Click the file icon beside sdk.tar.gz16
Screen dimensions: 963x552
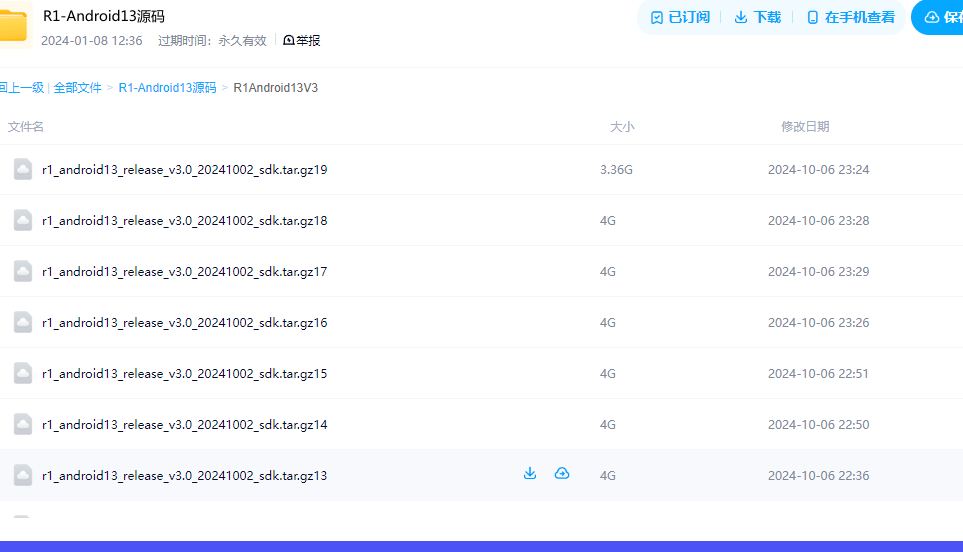[23, 323]
